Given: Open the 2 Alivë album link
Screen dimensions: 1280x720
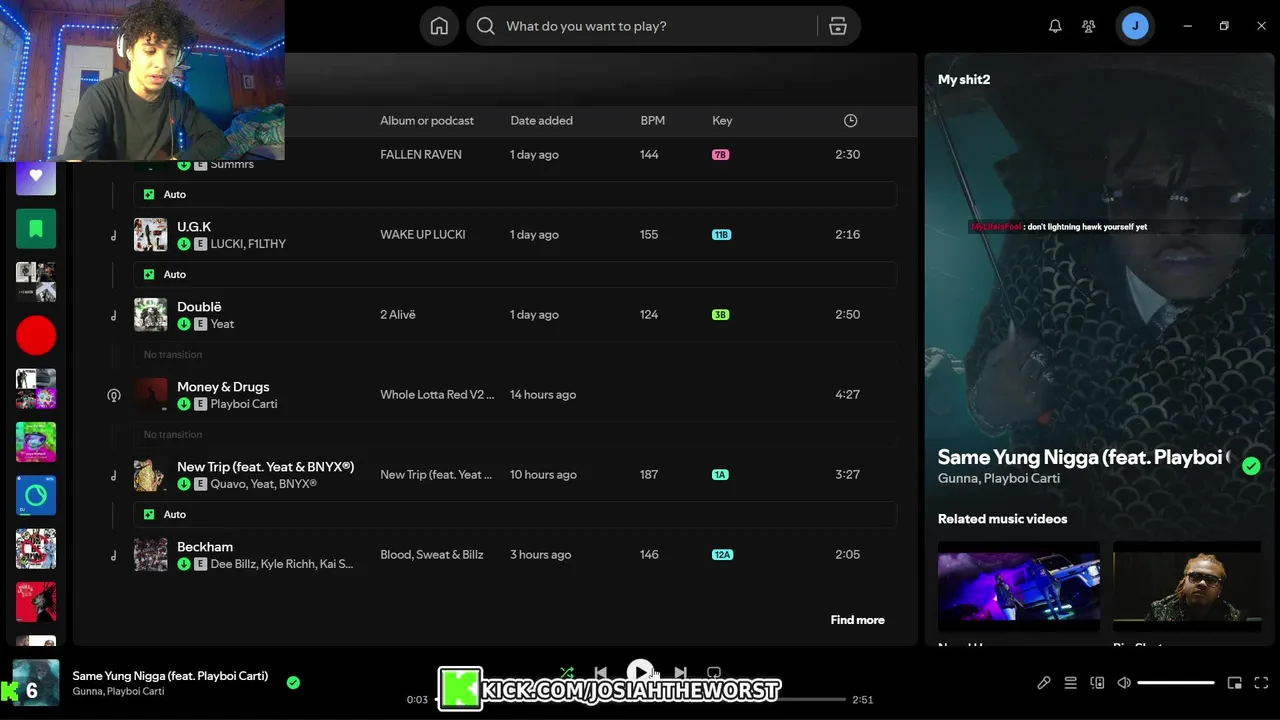Looking at the screenshot, I should (x=398, y=315).
